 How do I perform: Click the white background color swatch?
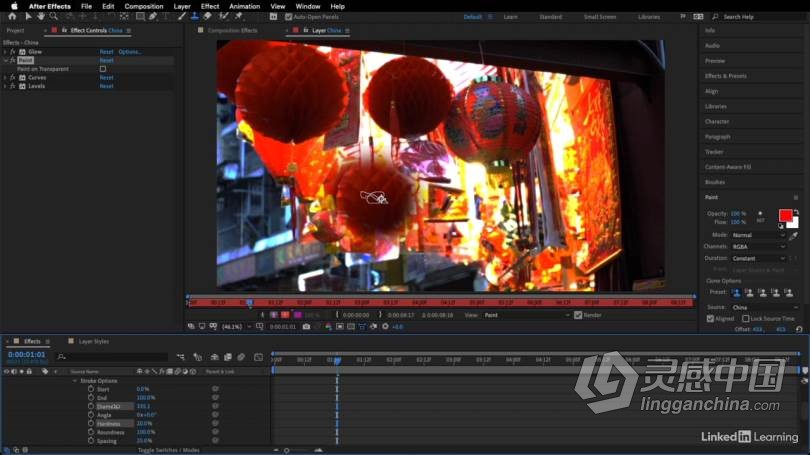point(793,223)
